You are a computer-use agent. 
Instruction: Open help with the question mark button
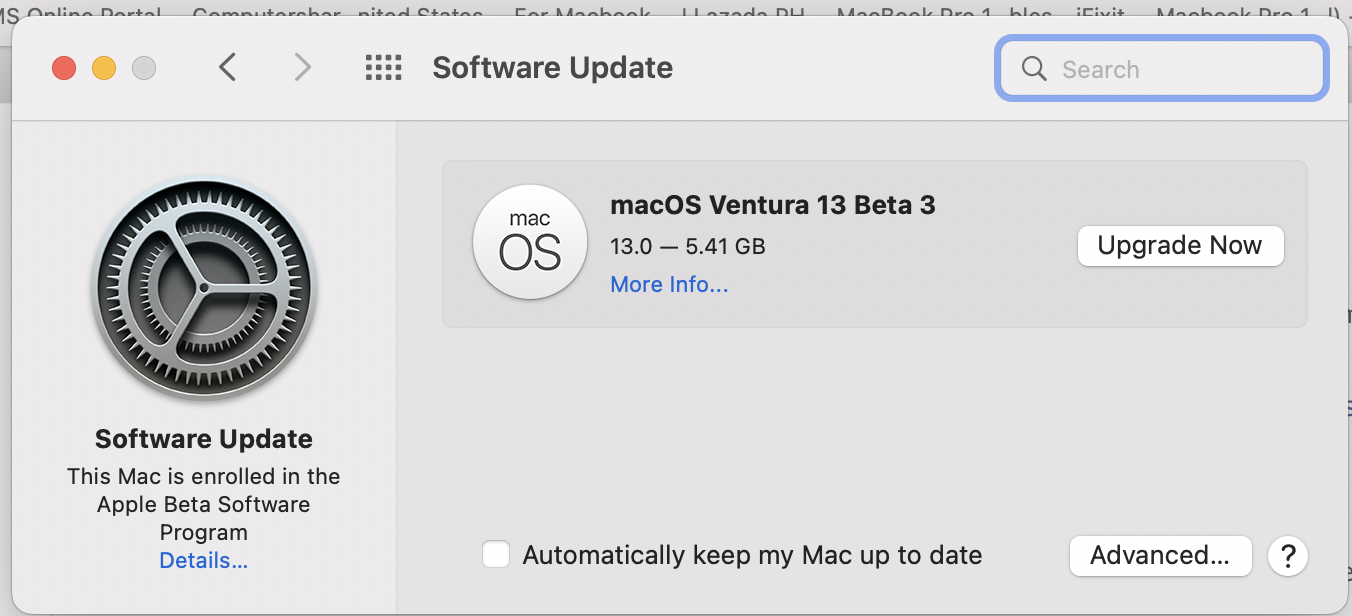(1288, 555)
